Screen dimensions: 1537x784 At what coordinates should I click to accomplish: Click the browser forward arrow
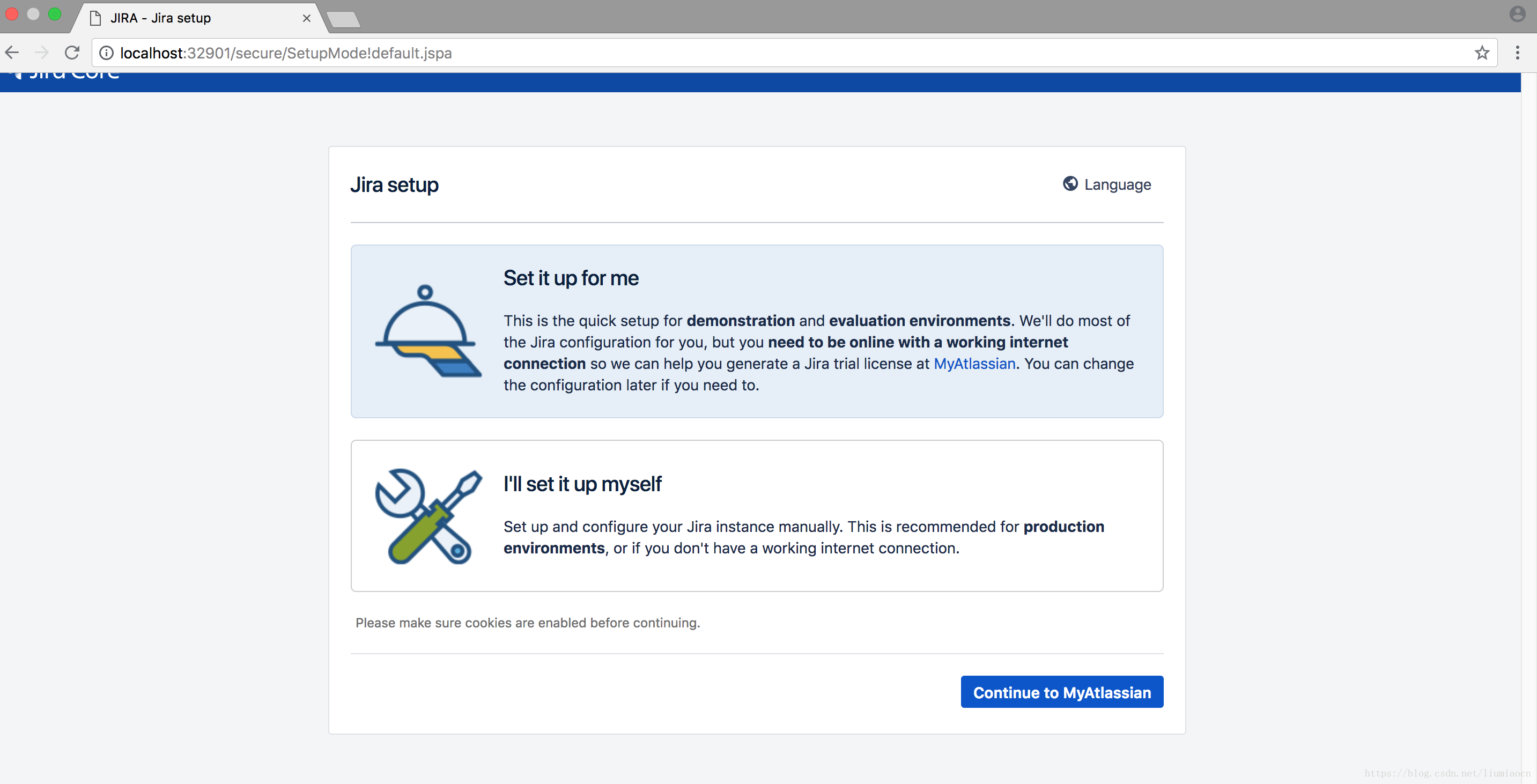(x=42, y=53)
